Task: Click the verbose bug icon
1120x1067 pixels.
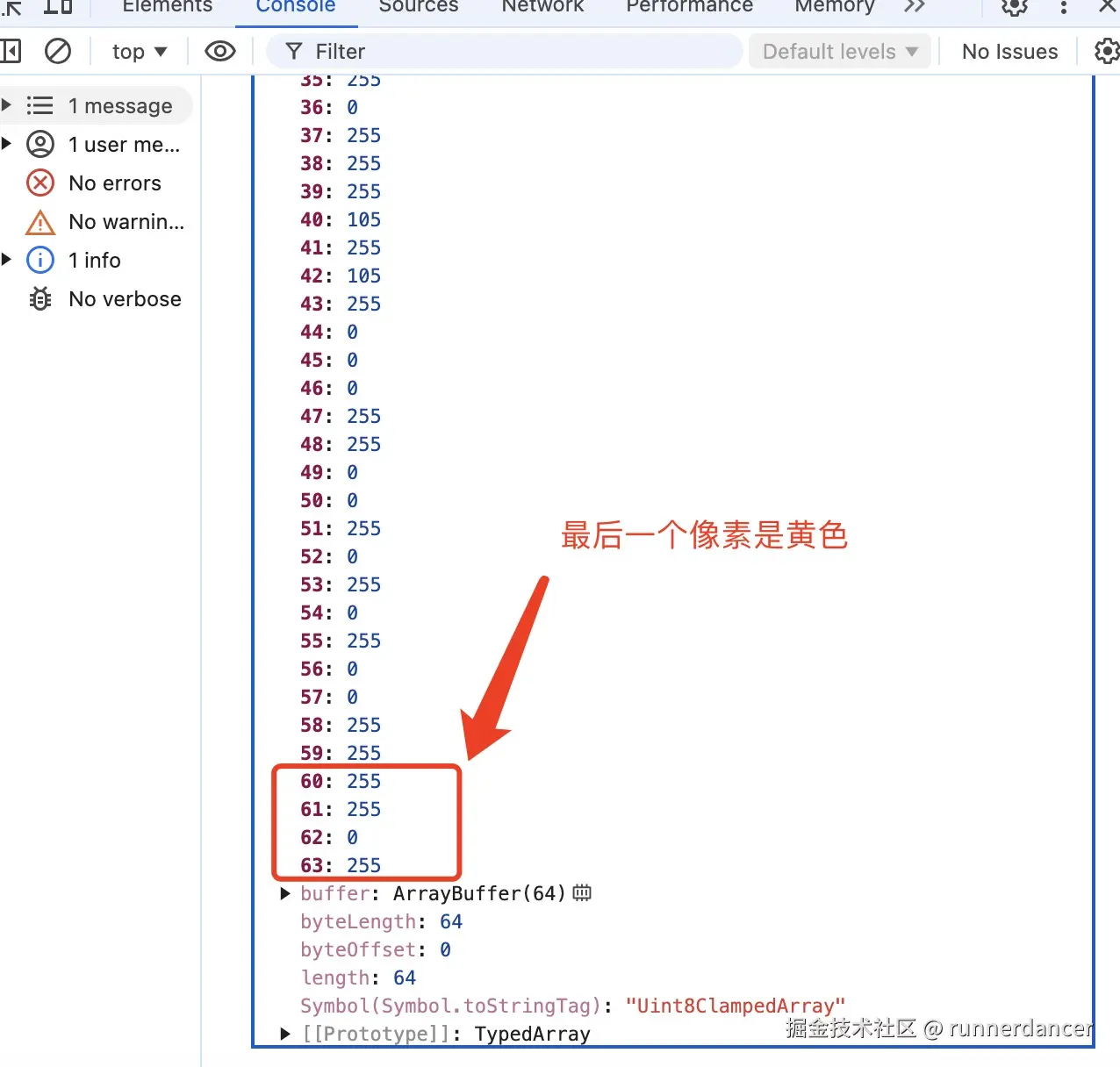Action: coord(40,298)
